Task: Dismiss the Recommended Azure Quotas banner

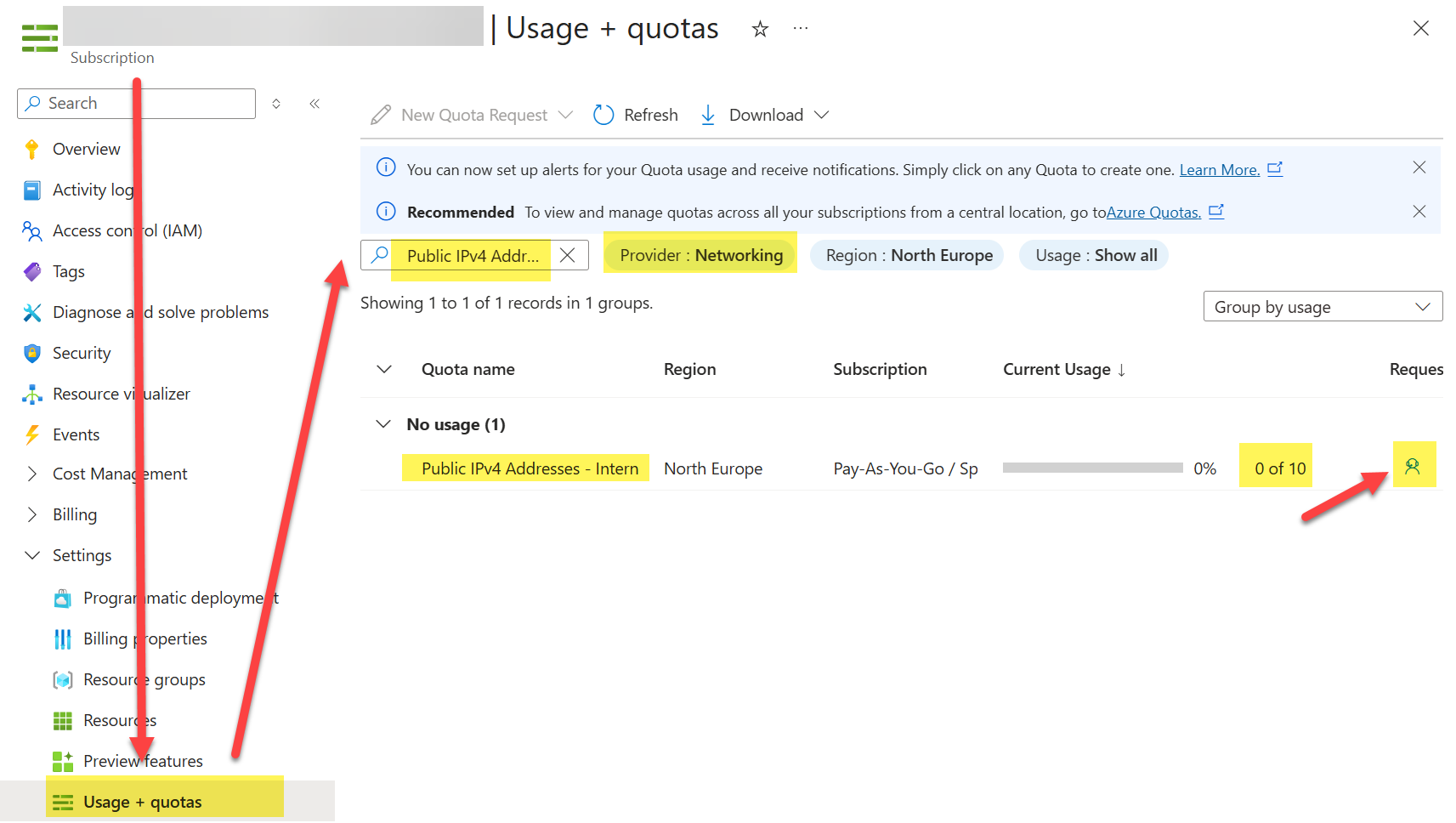Action: pyautogui.click(x=1419, y=212)
